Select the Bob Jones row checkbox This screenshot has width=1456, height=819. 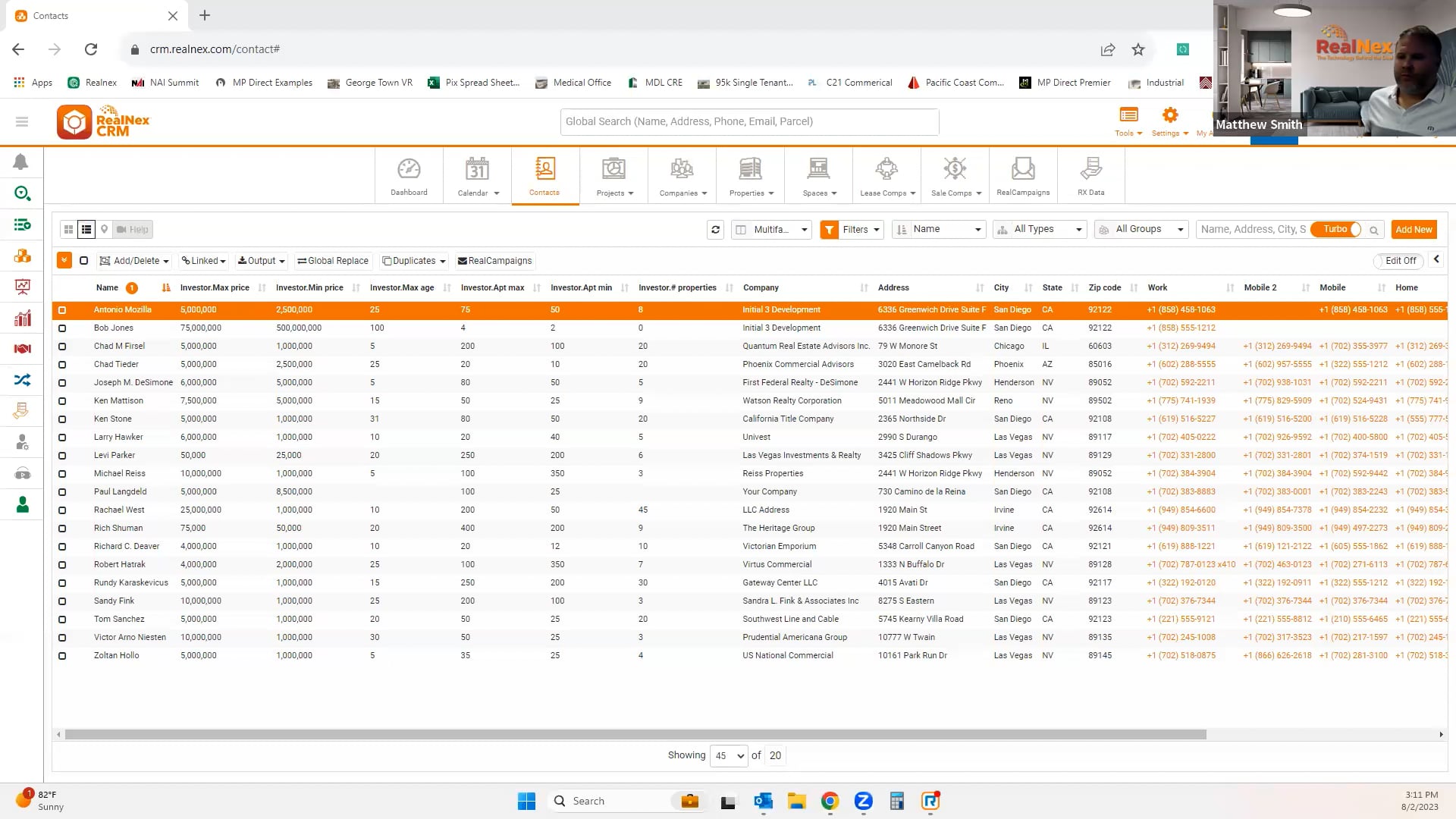coord(62,328)
